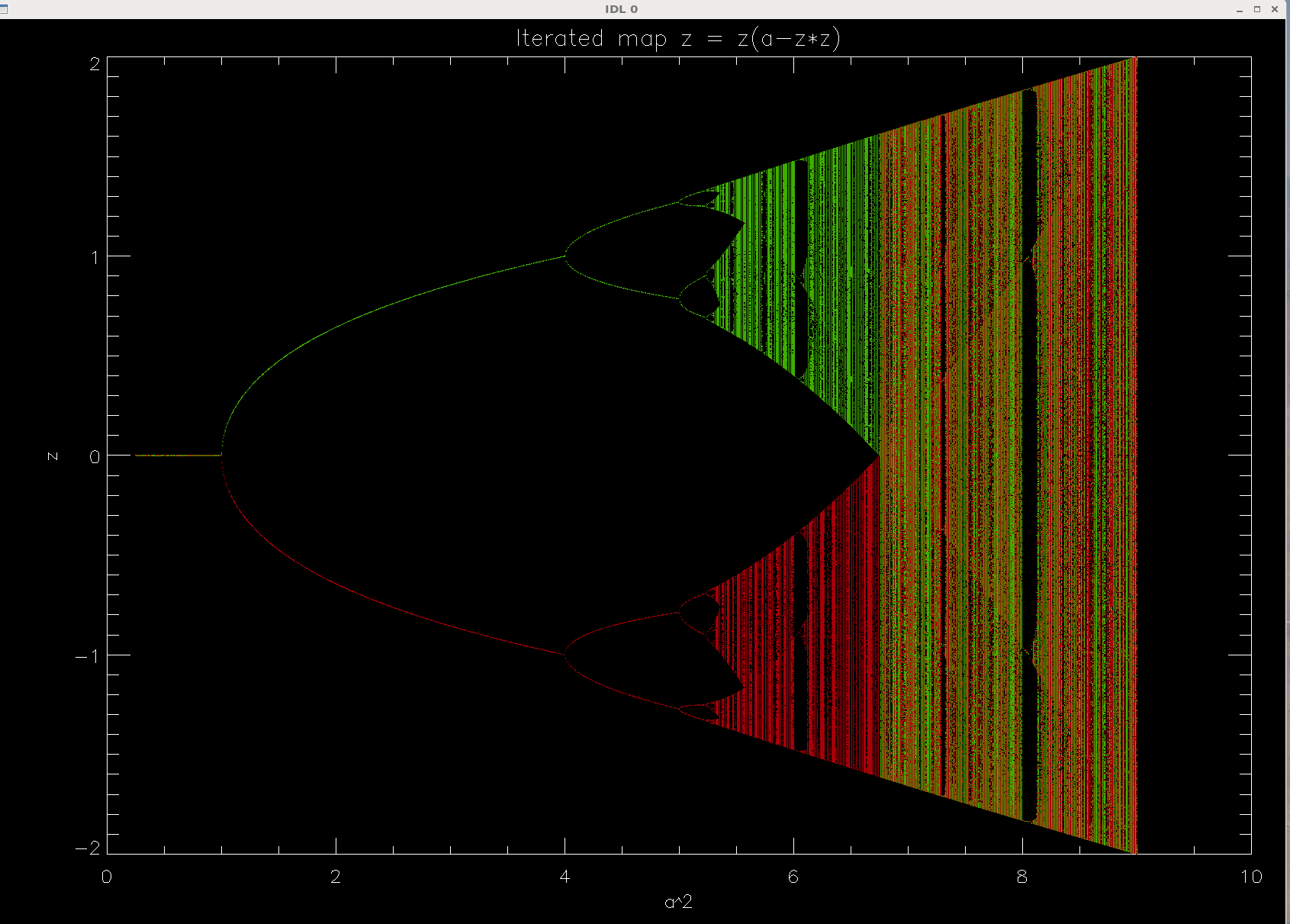Click the y-axis tick label '-1'
Viewport: 1290px width, 924px height.
point(88,656)
